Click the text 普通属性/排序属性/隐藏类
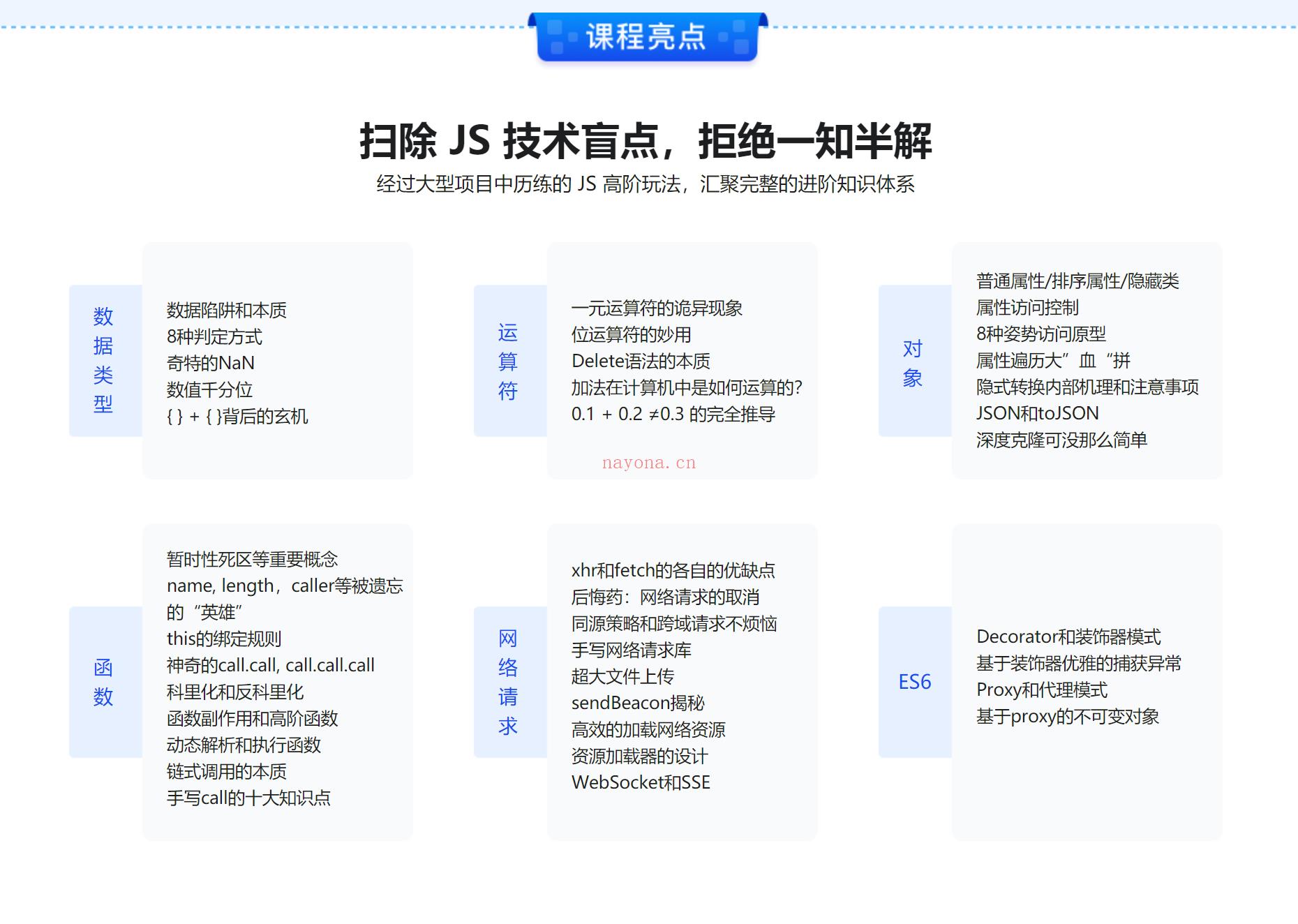This screenshot has height=924, width=1298. click(x=1077, y=281)
